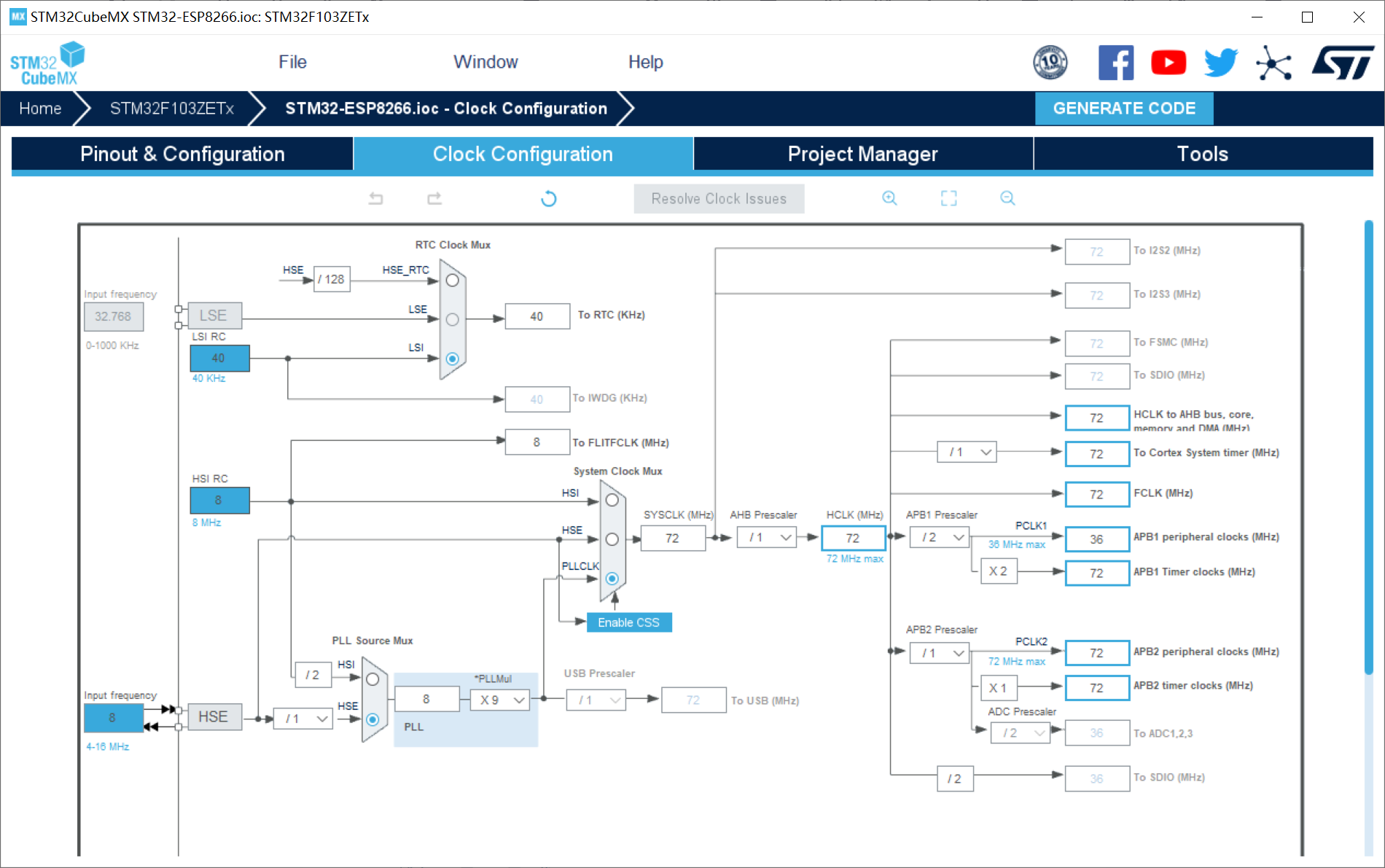Viewport: 1385px width, 868px height.
Task: Select HSE radio in System Clock Mux
Action: point(612,539)
